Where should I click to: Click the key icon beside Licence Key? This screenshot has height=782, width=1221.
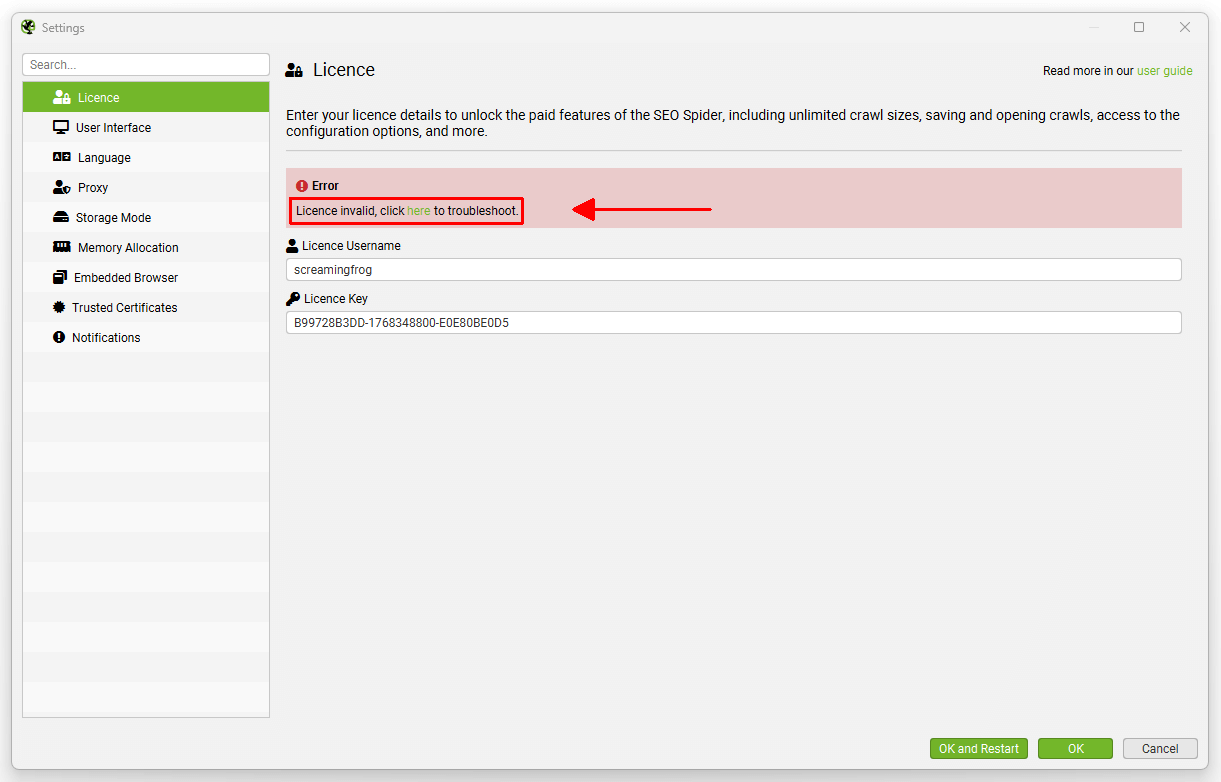coord(293,298)
